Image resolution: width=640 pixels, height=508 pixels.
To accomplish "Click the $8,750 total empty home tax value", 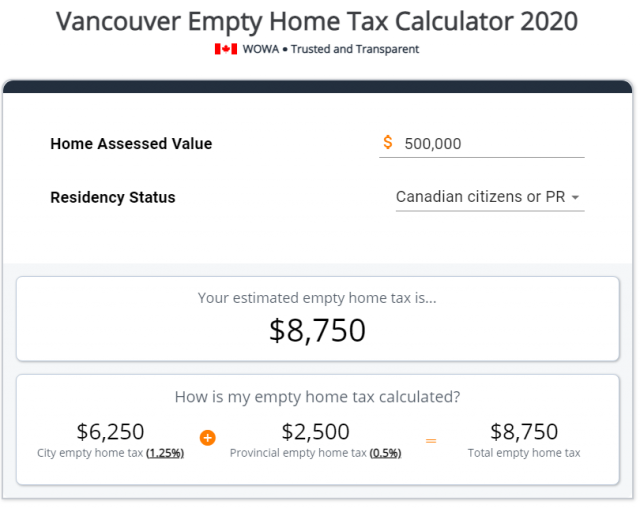I will point(524,432).
